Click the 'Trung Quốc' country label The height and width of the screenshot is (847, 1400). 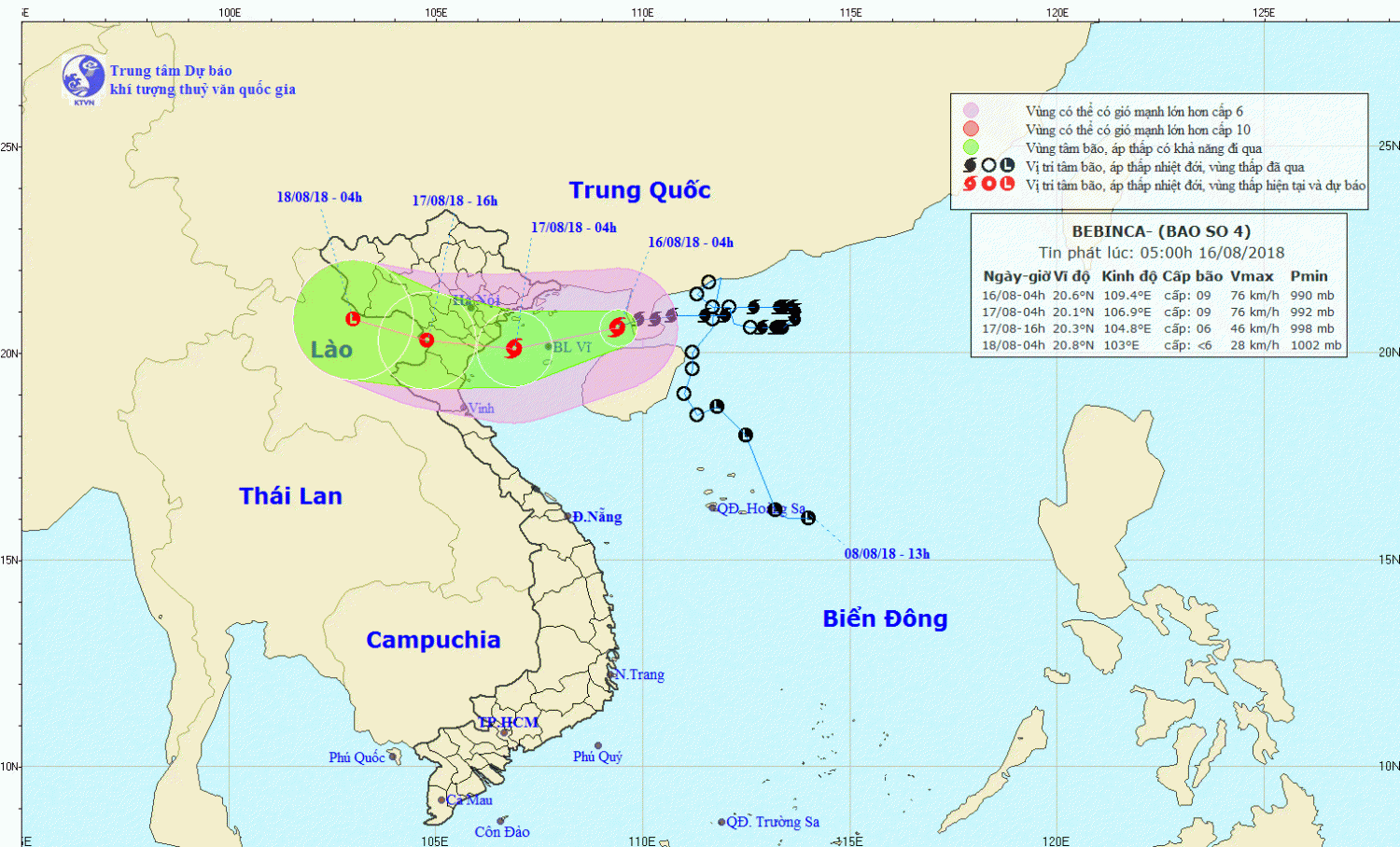click(640, 190)
